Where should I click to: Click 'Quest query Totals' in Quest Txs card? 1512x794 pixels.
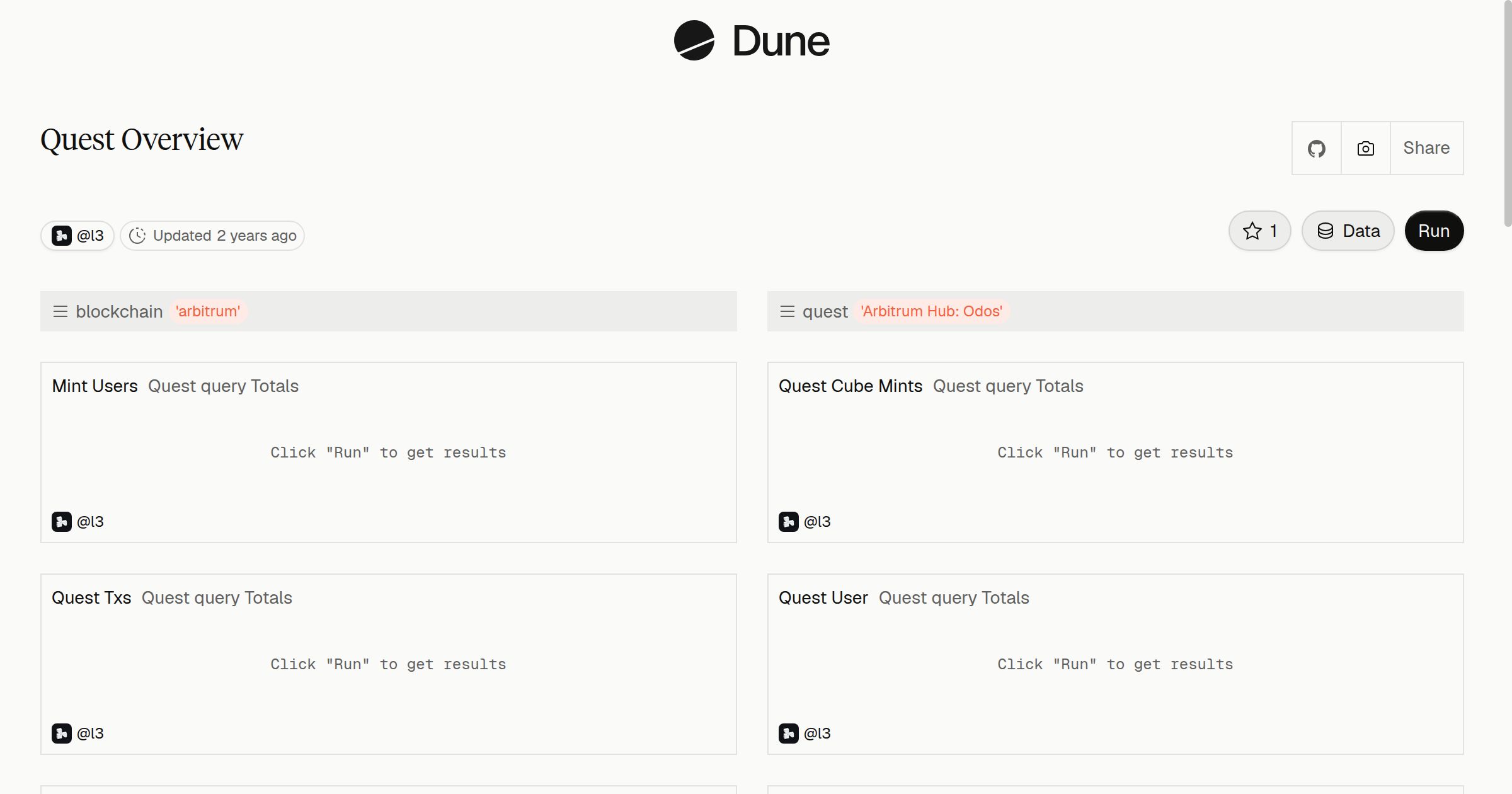click(217, 597)
